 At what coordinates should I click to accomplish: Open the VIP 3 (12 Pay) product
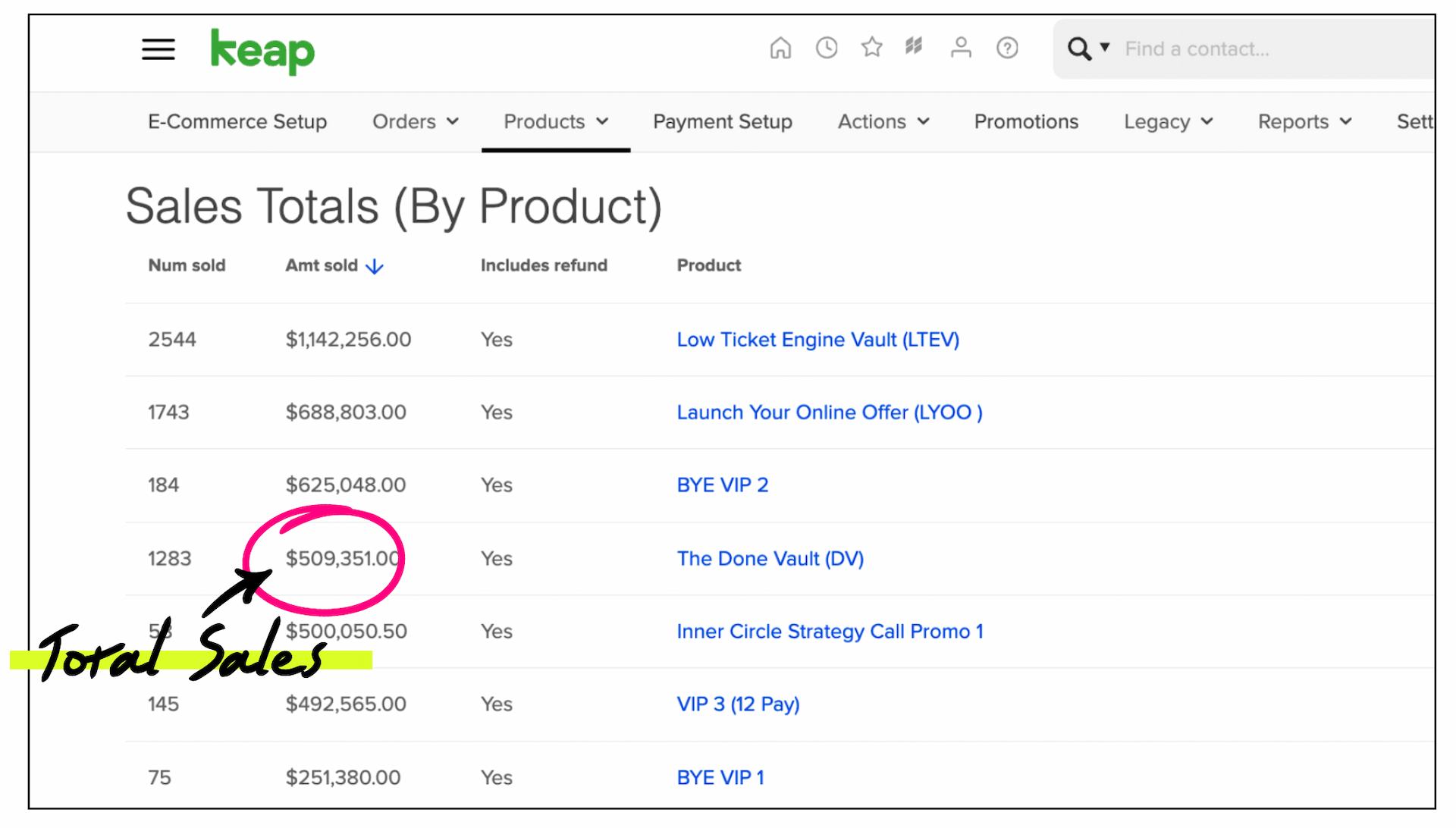point(739,704)
